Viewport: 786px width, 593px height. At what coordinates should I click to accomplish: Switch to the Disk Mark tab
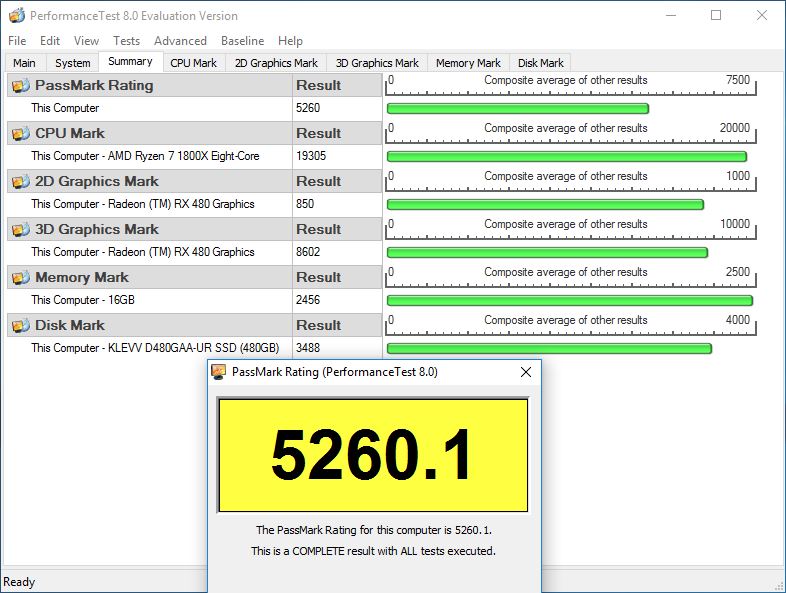(x=540, y=63)
